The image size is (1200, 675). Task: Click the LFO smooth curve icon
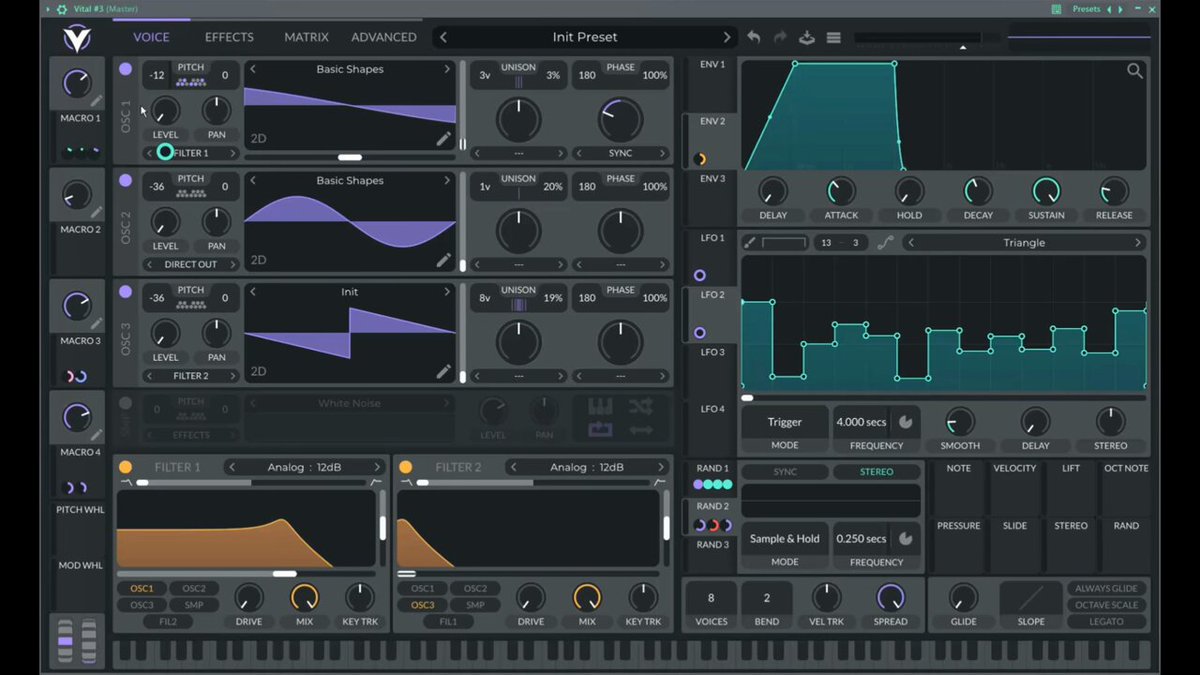point(885,242)
